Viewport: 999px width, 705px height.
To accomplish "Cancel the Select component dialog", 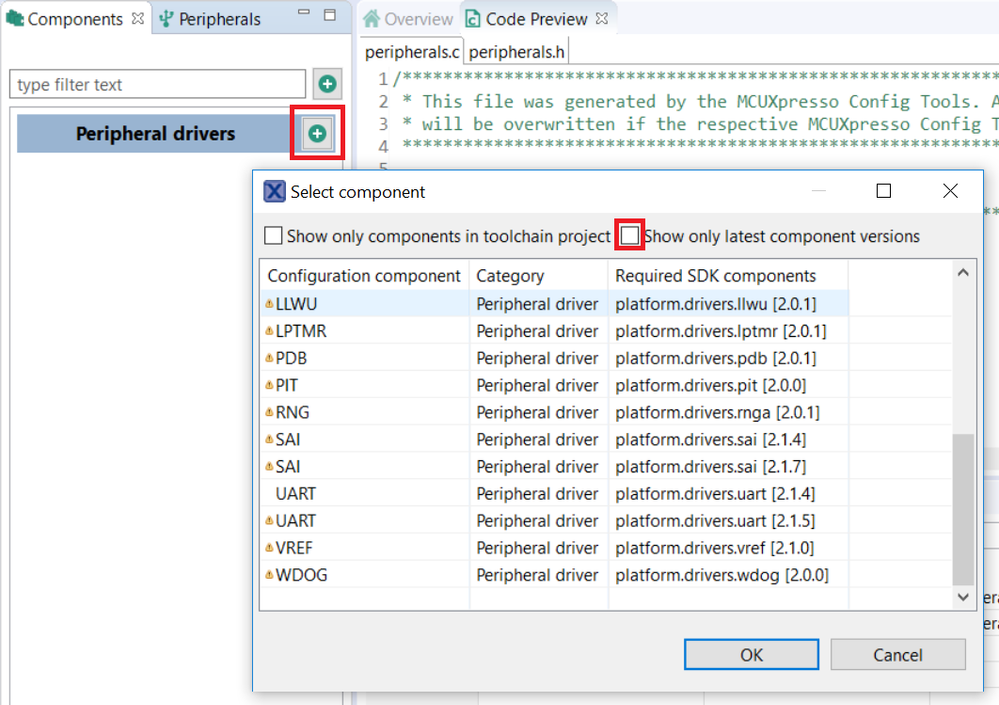I will pos(897,655).
